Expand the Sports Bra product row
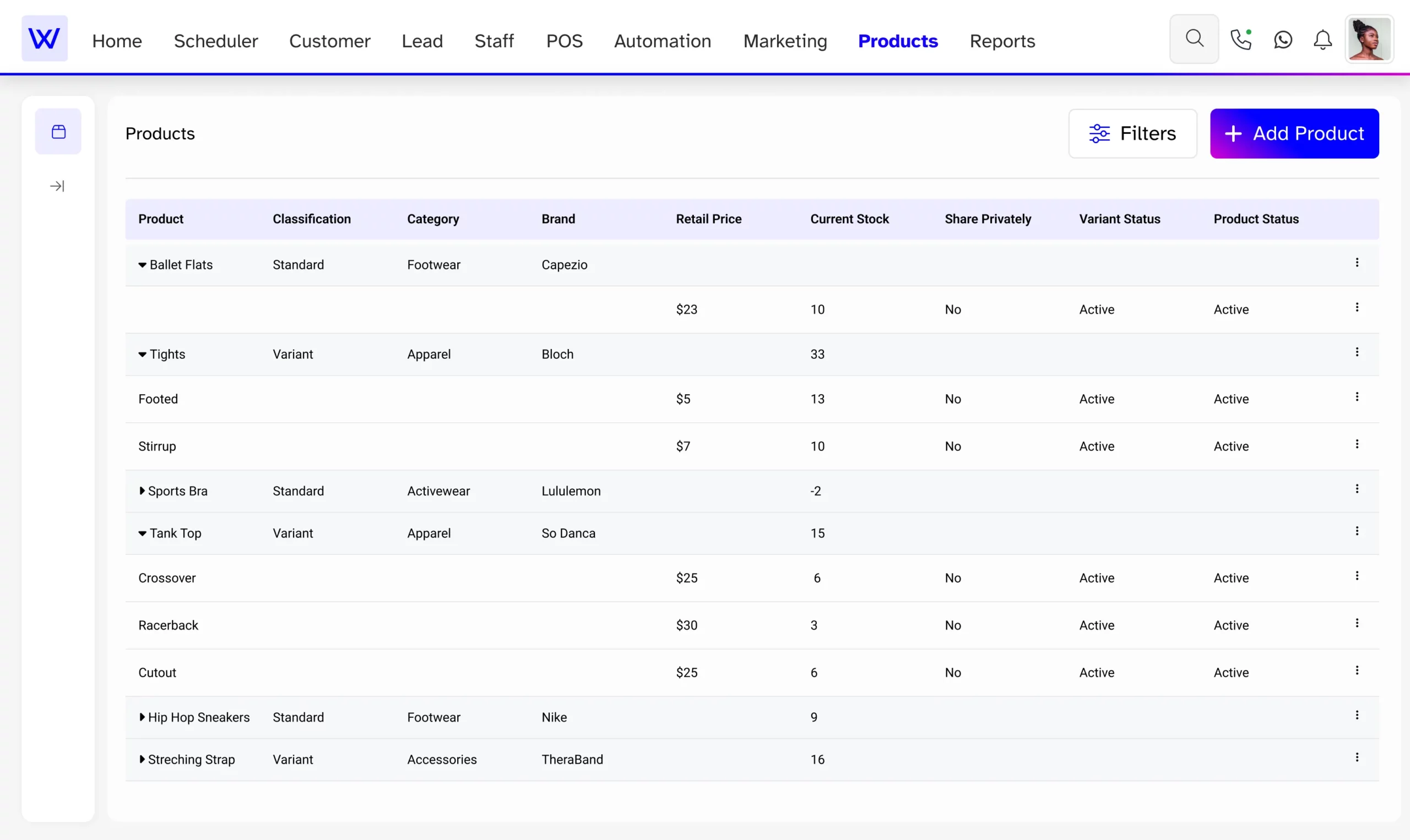 (x=142, y=490)
